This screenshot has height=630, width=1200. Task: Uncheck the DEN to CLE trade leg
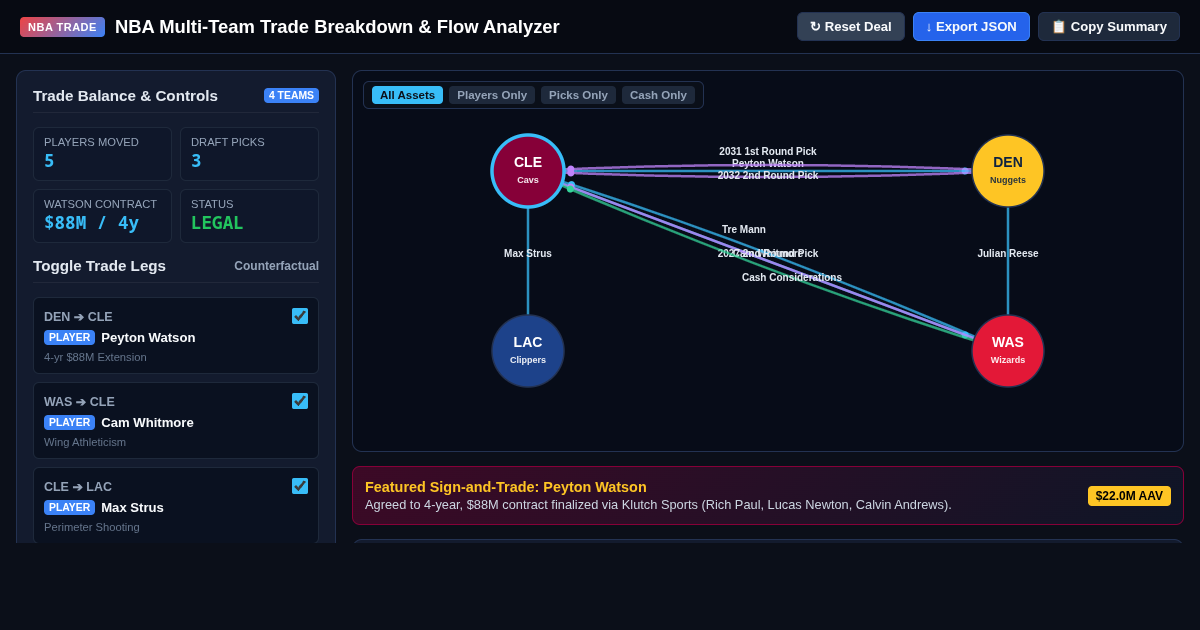300,316
